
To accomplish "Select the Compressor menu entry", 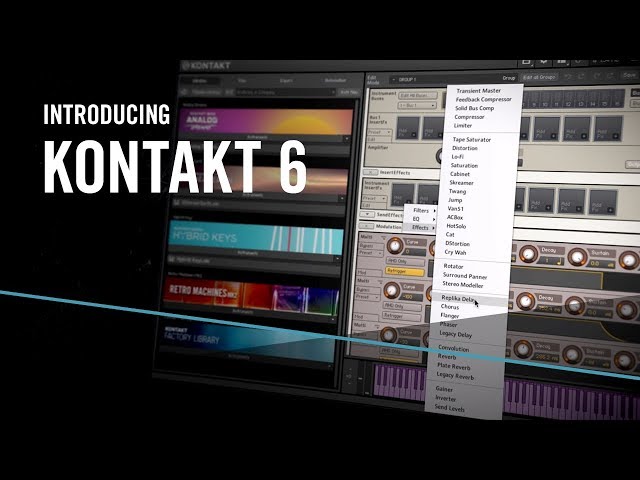I will [469, 117].
